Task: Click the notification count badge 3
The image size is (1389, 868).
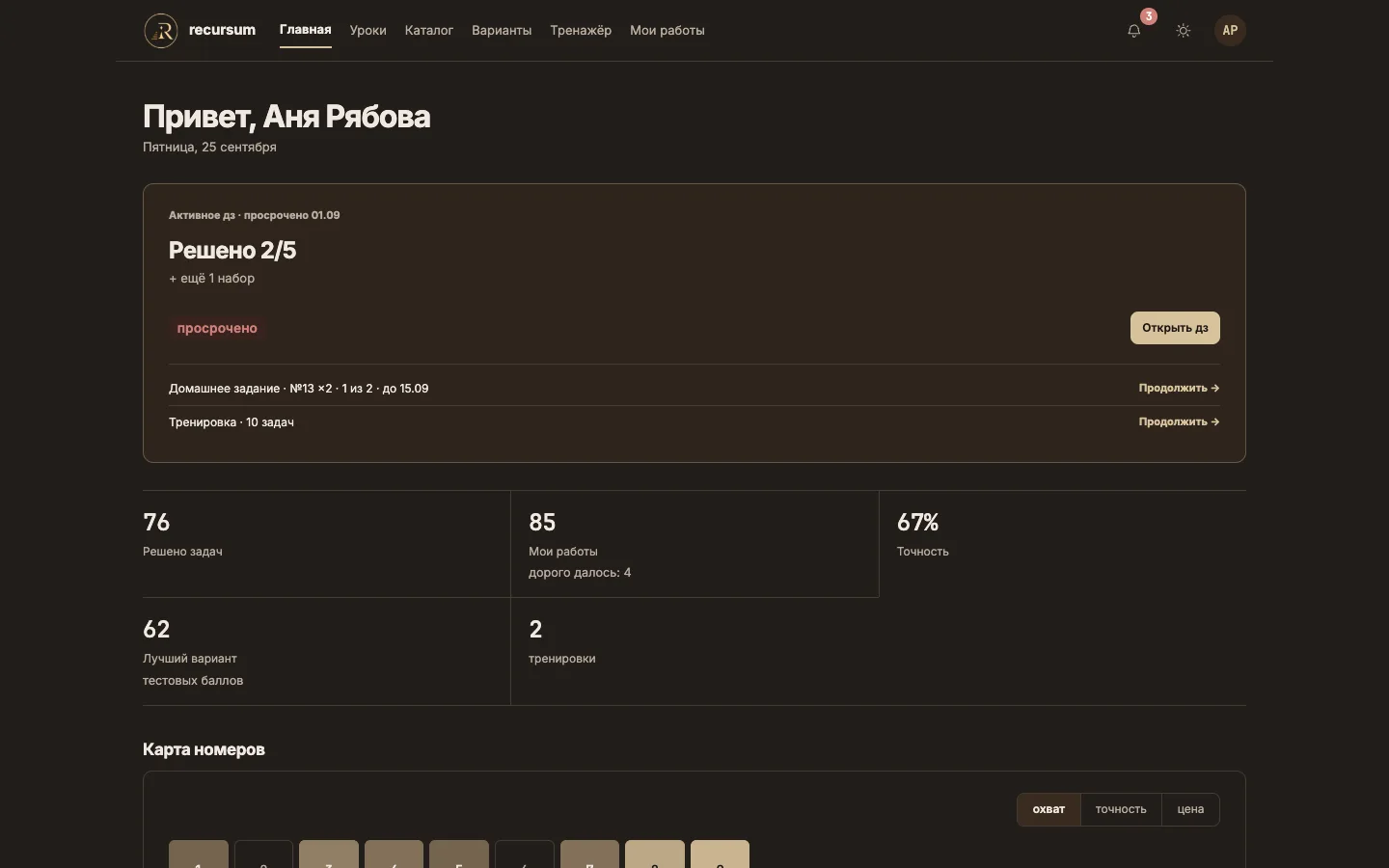Action: 1149,16
